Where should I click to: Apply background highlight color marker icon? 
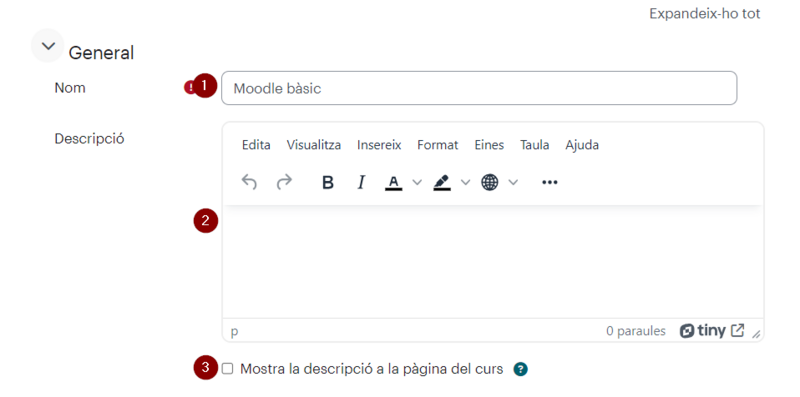point(442,182)
